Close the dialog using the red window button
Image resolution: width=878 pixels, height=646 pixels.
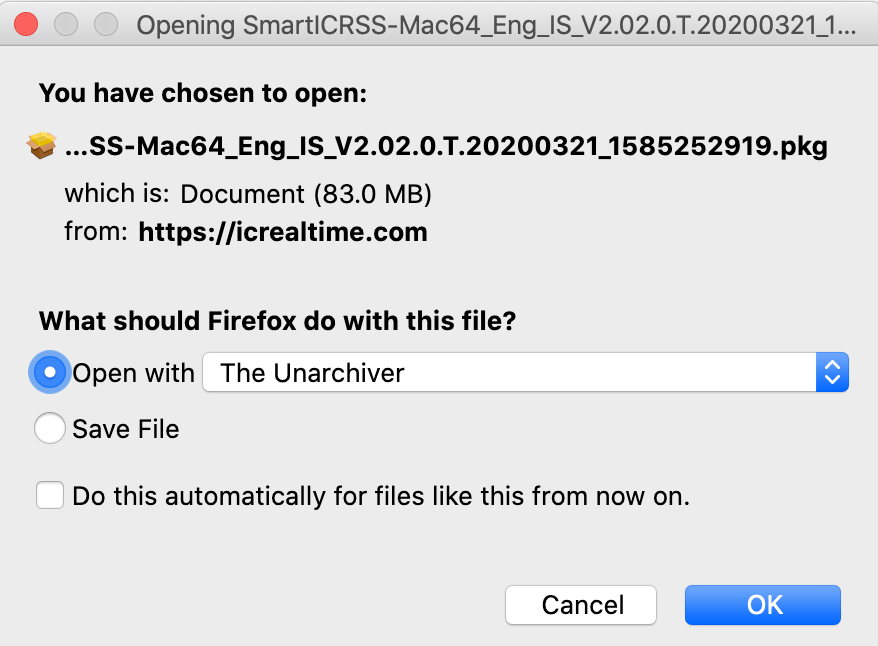pos(26,24)
